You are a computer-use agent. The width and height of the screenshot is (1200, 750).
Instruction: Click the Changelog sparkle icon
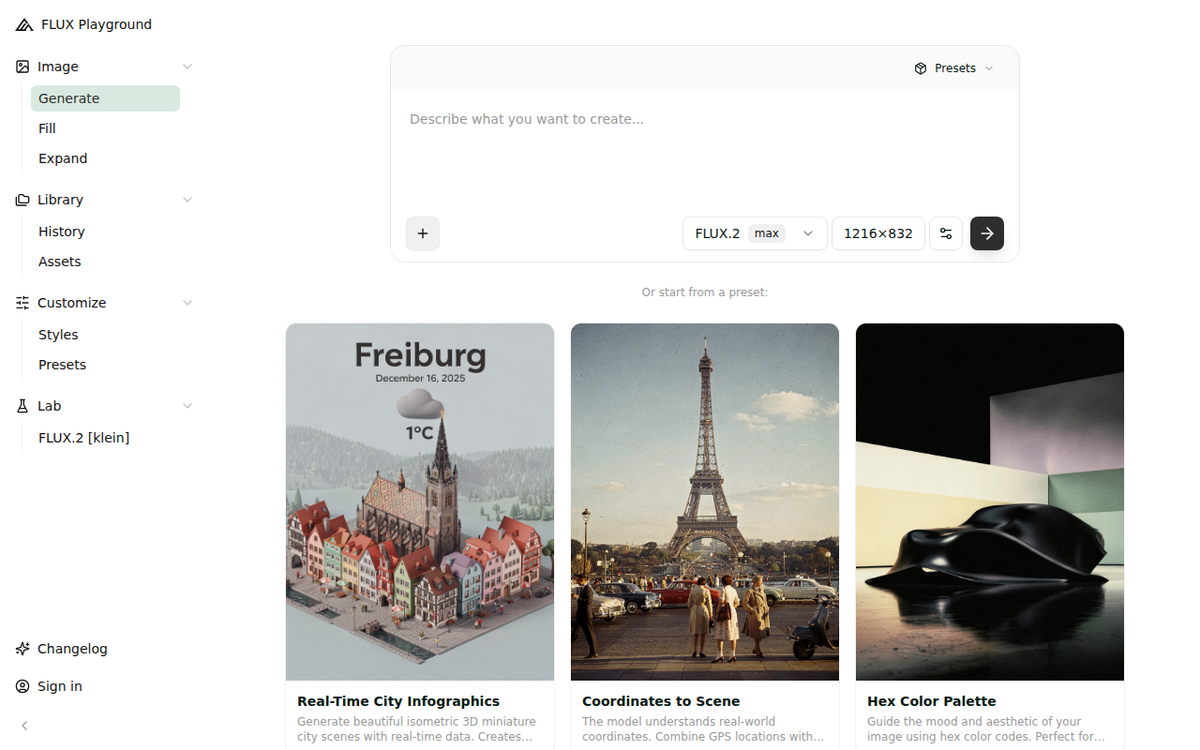click(x=23, y=649)
